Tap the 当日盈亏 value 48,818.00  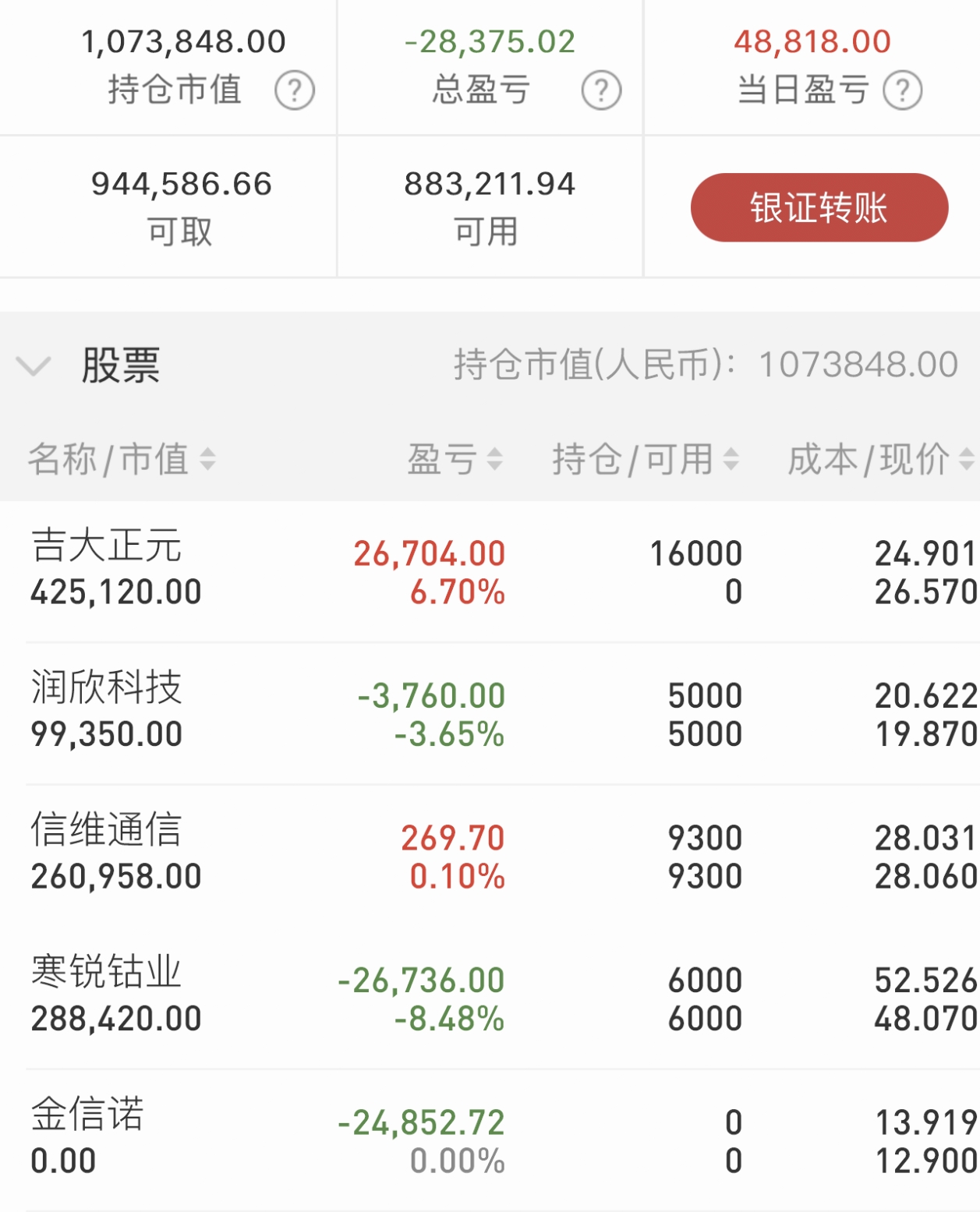click(812, 41)
